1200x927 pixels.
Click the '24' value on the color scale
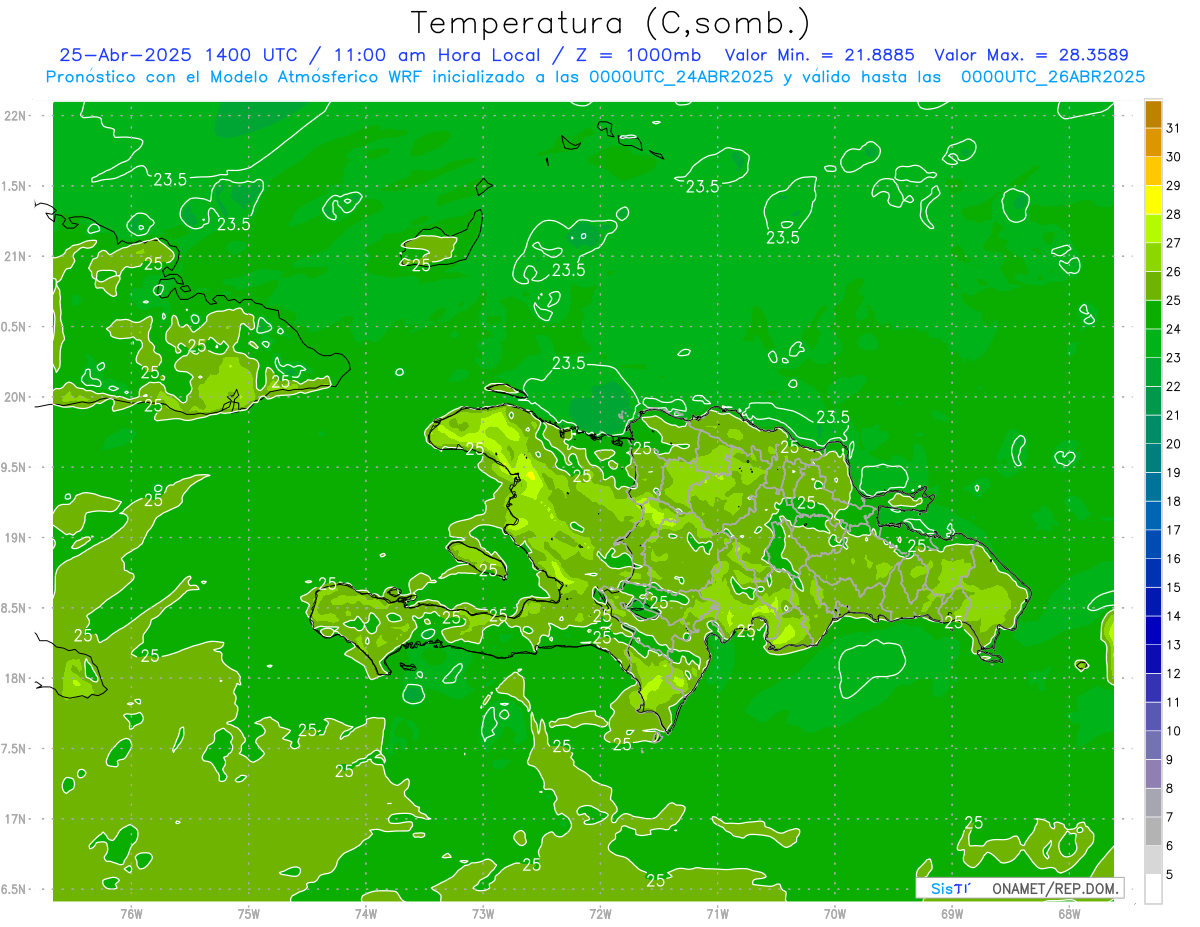point(1173,329)
